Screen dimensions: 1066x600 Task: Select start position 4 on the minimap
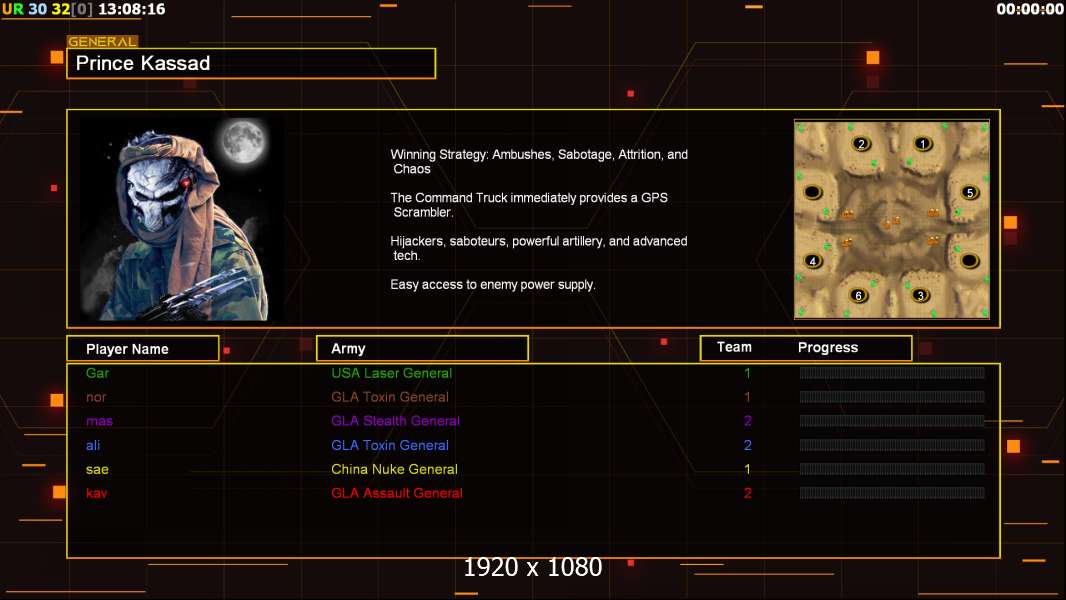click(812, 260)
